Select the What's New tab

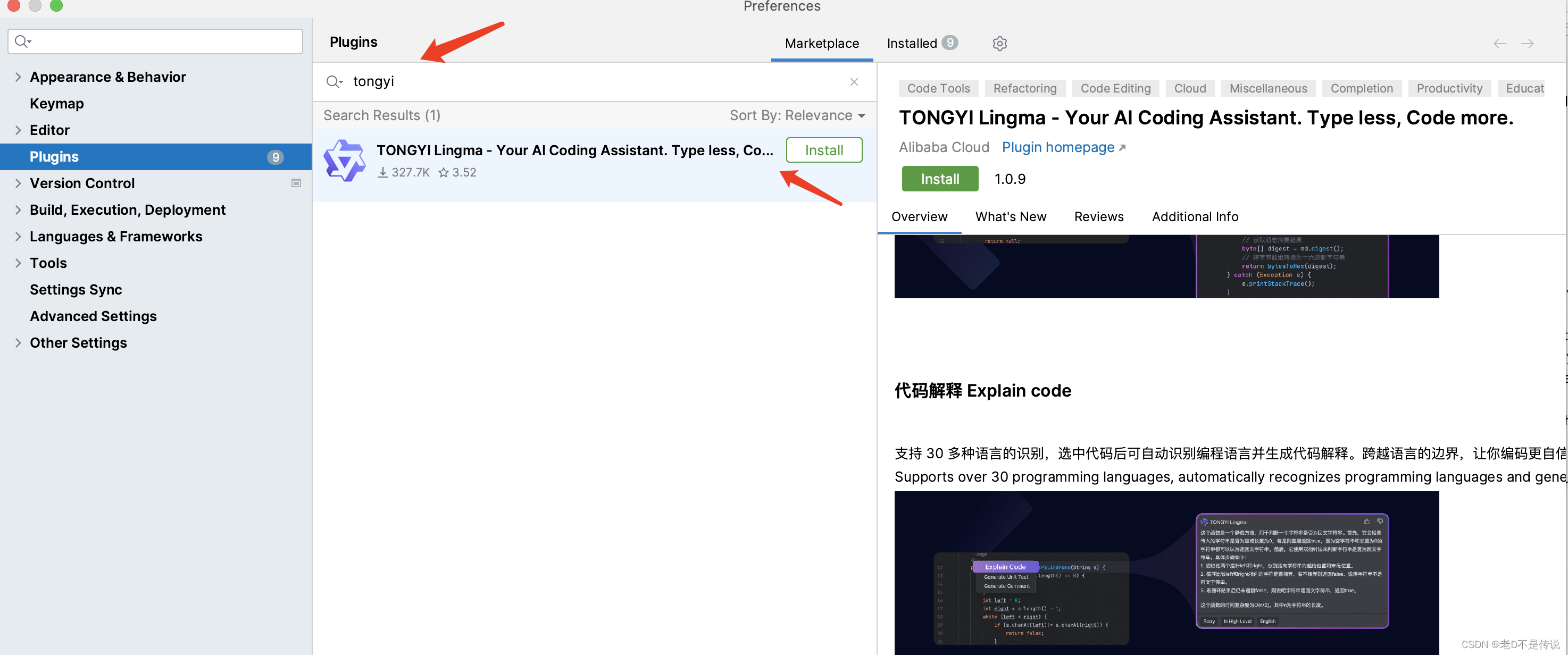coord(1011,216)
